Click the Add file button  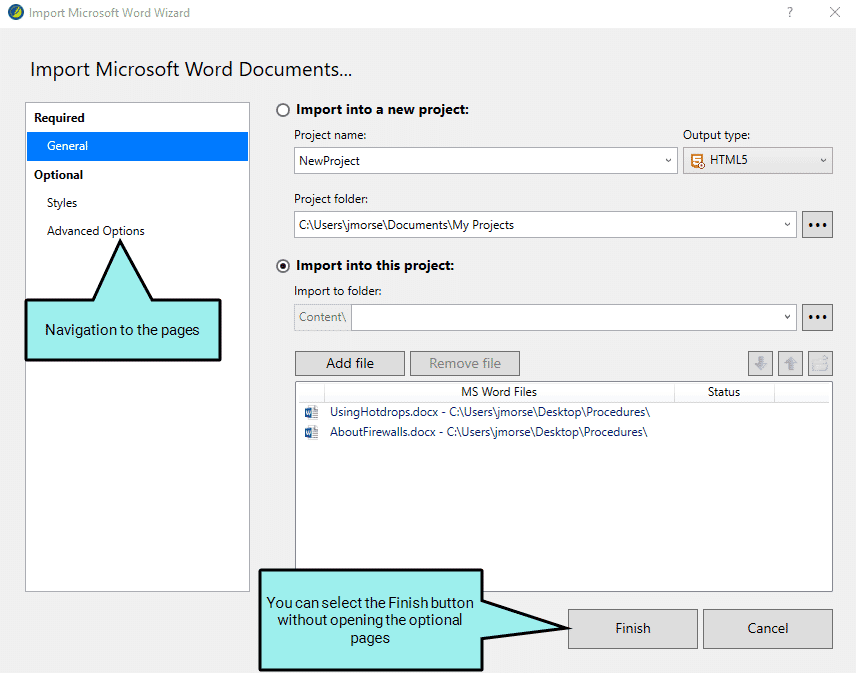(x=350, y=364)
